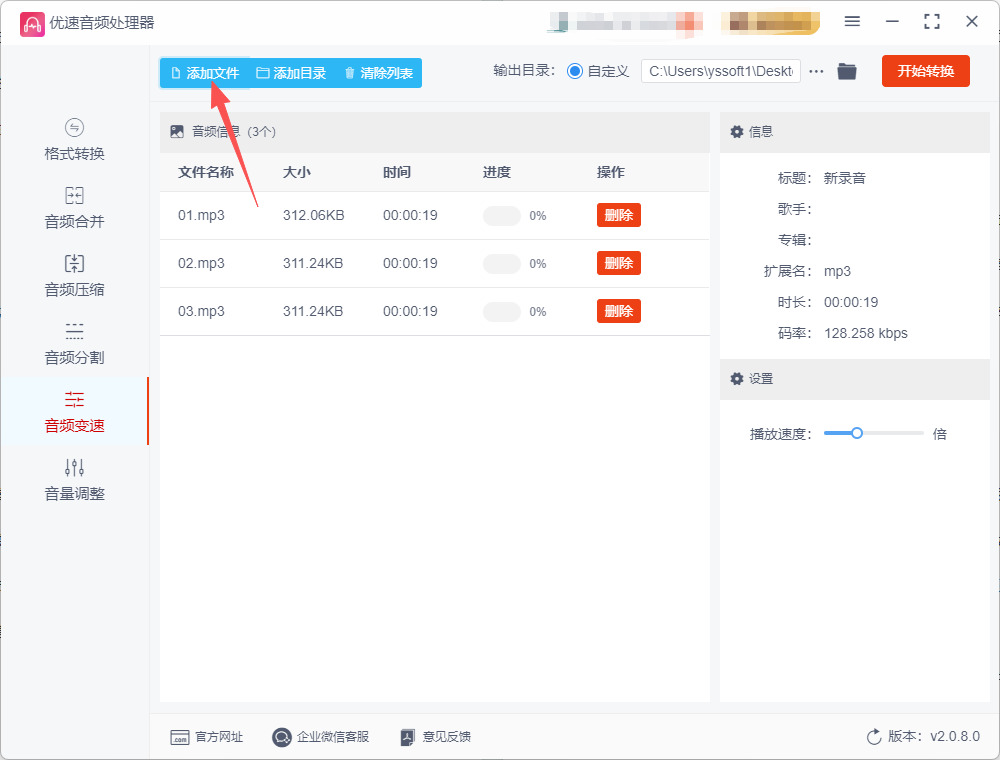Click the 新录音 title value
Screen dimensions: 1000x760
tap(844, 179)
